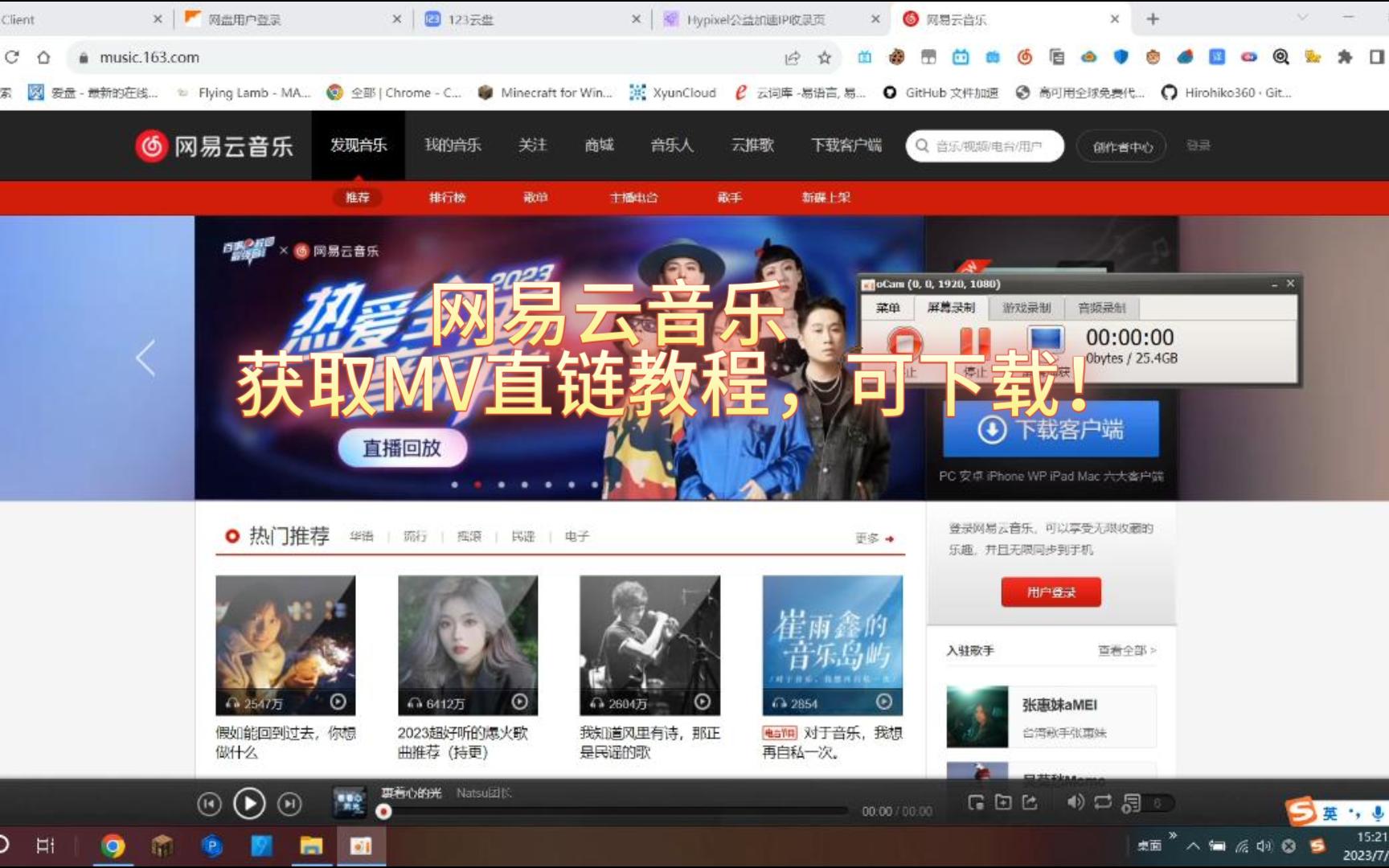Screen dimensions: 1389x868
Task: Click the previous track button in player
Action: [209, 804]
